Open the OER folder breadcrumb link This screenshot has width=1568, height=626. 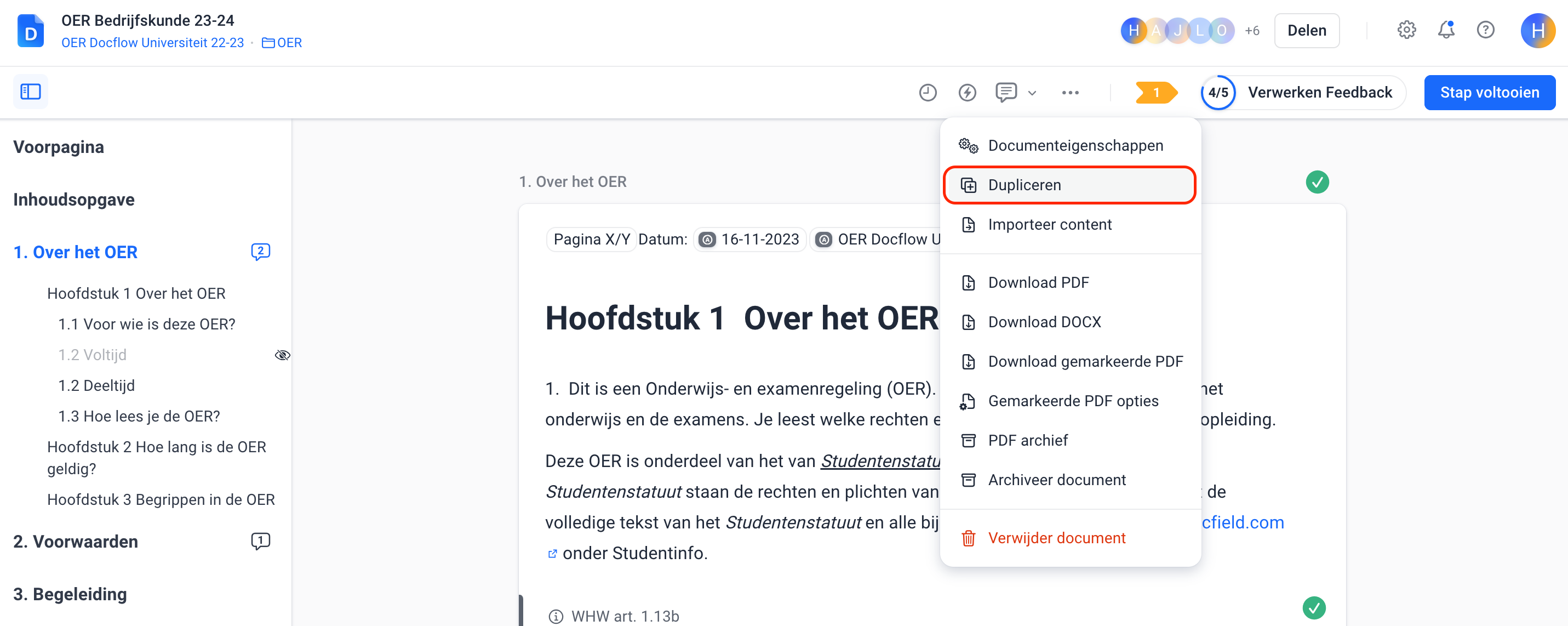282,43
